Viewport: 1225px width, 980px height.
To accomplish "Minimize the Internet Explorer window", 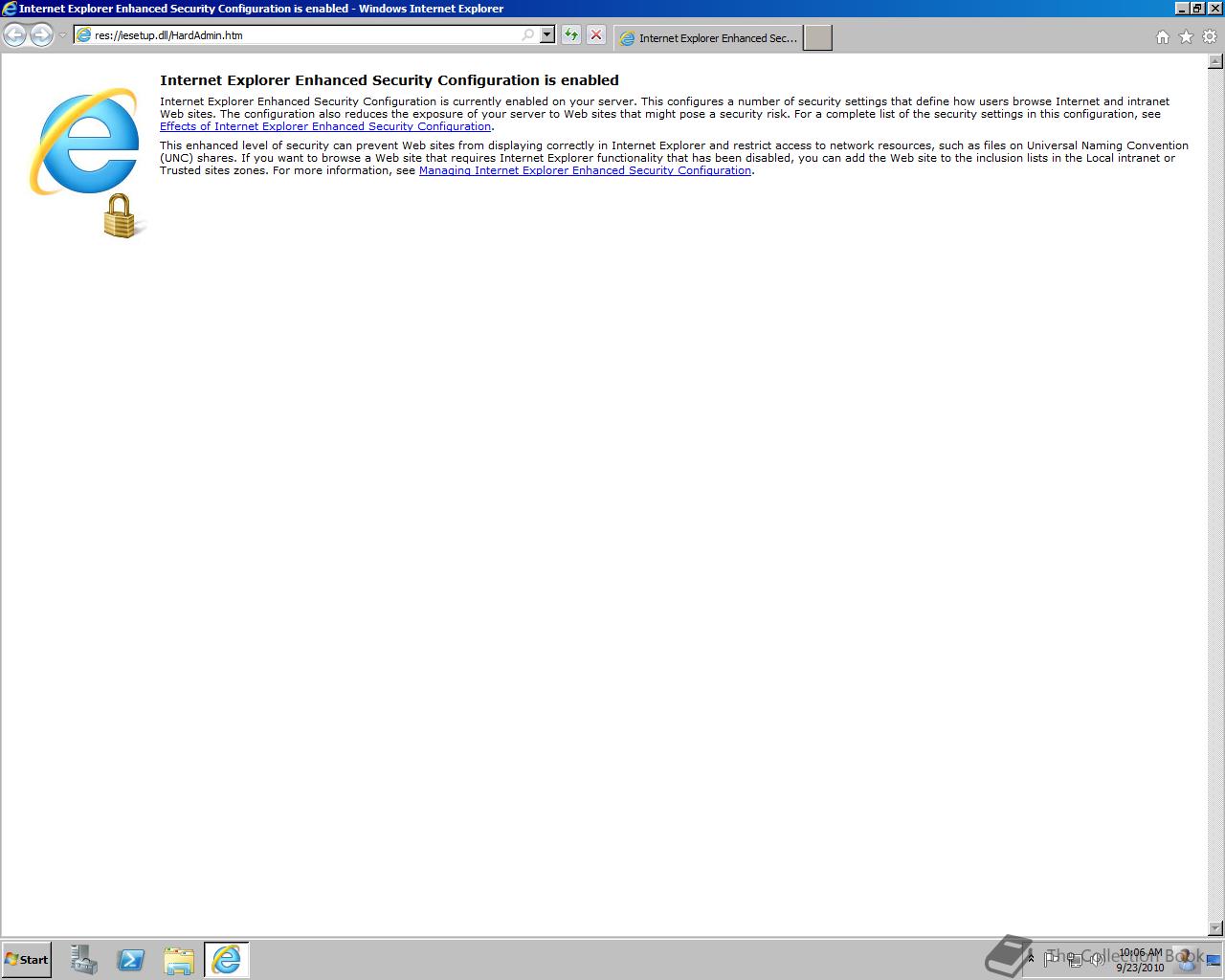I will (x=1182, y=9).
